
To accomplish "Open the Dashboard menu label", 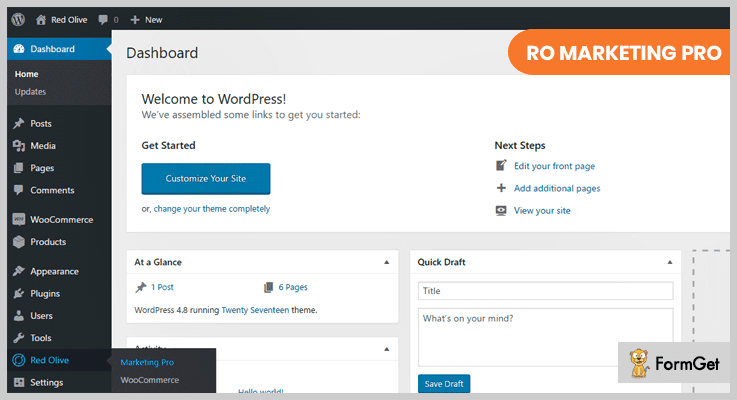I will tap(52, 49).
